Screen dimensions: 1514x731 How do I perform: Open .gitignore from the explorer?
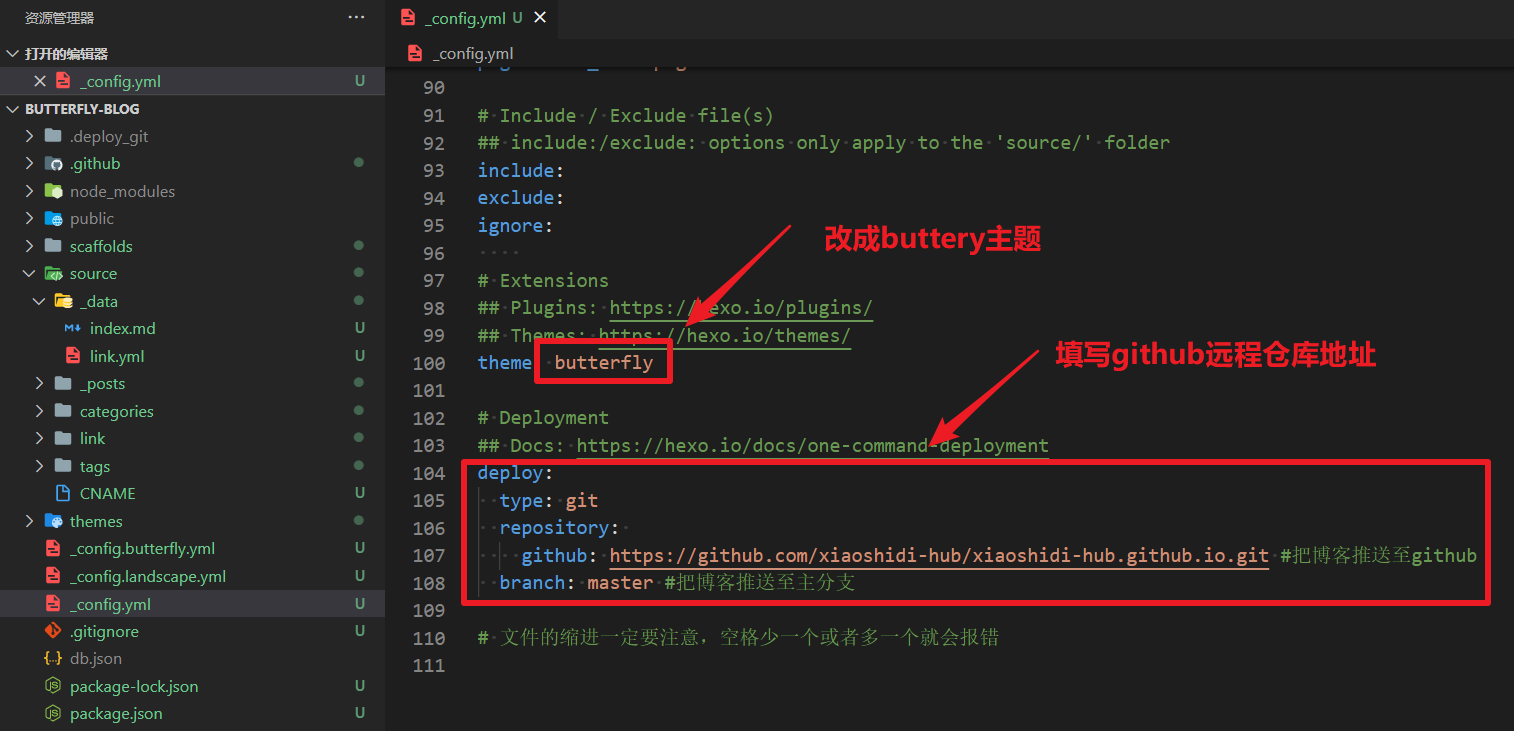[x=104, y=631]
